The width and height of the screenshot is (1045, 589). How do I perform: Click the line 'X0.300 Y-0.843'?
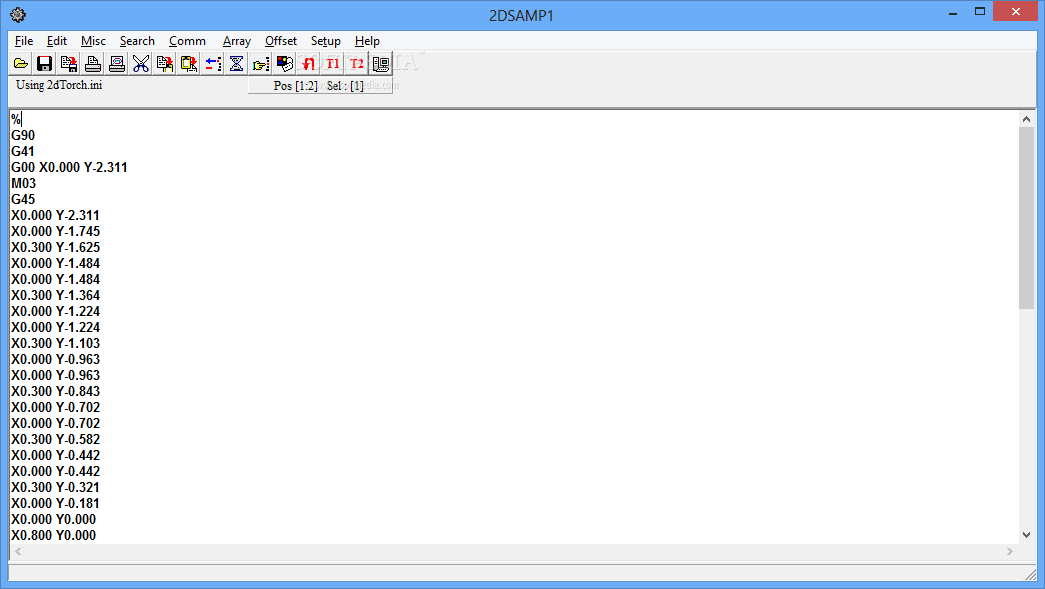[x=55, y=391]
